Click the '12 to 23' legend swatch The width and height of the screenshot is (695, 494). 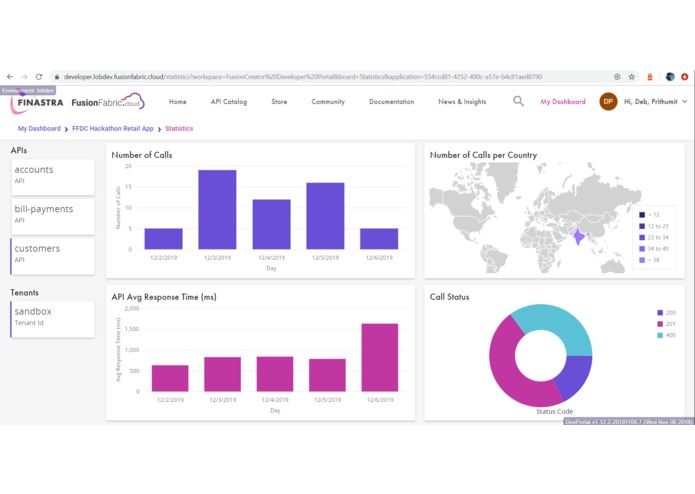[642, 226]
